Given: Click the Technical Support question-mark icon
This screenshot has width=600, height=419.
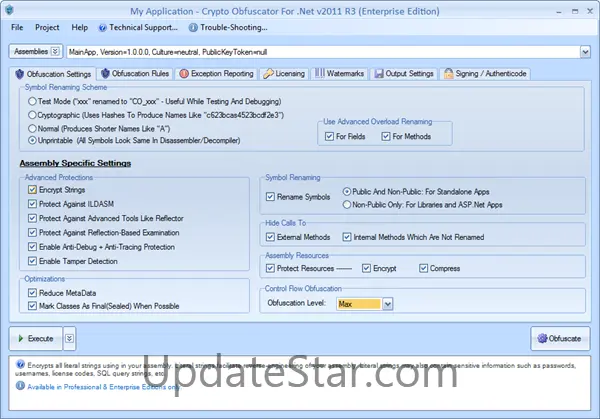Looking at the screenshot, I should [x=102, y=28].
